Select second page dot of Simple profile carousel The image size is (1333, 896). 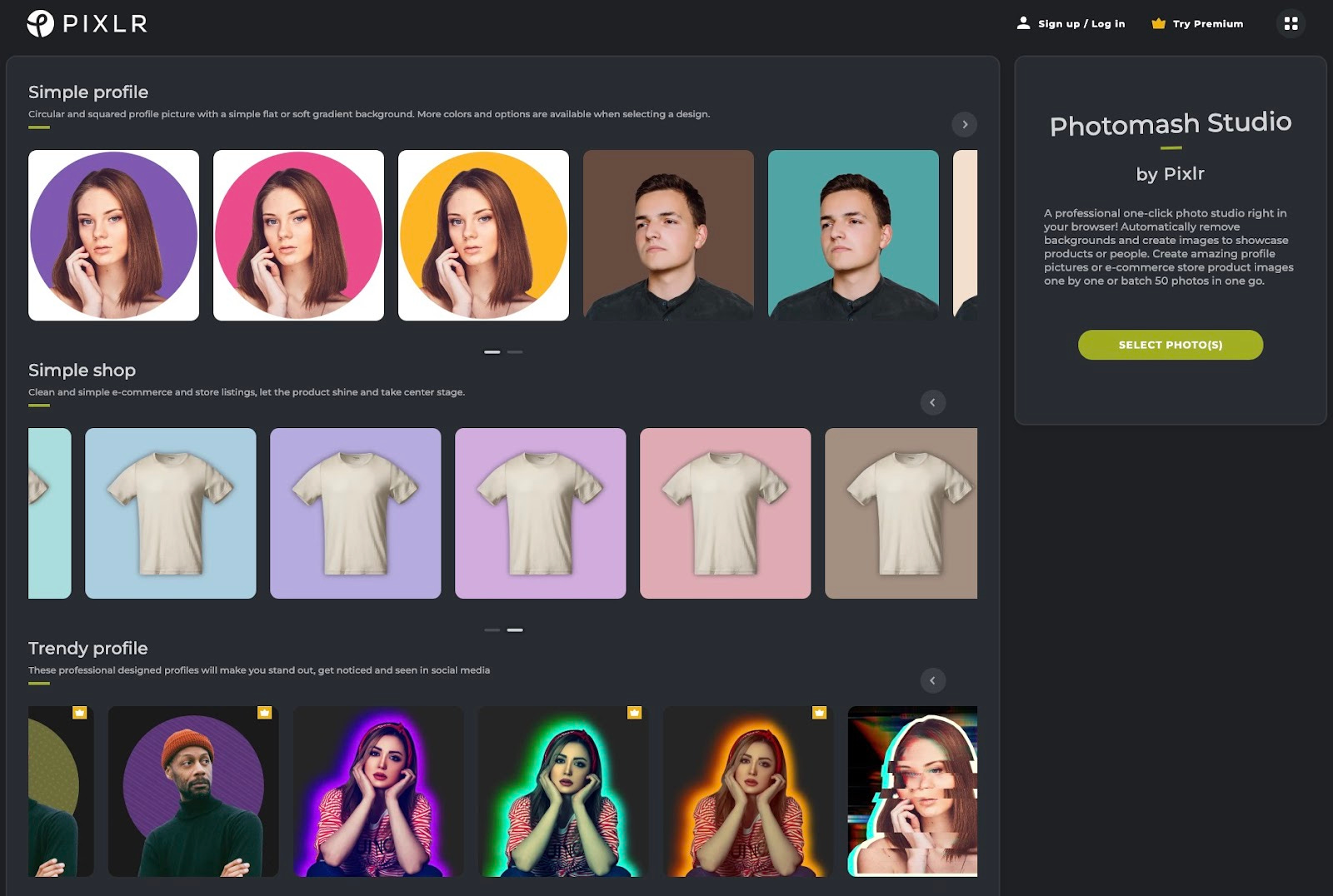[x=515, y=352]
